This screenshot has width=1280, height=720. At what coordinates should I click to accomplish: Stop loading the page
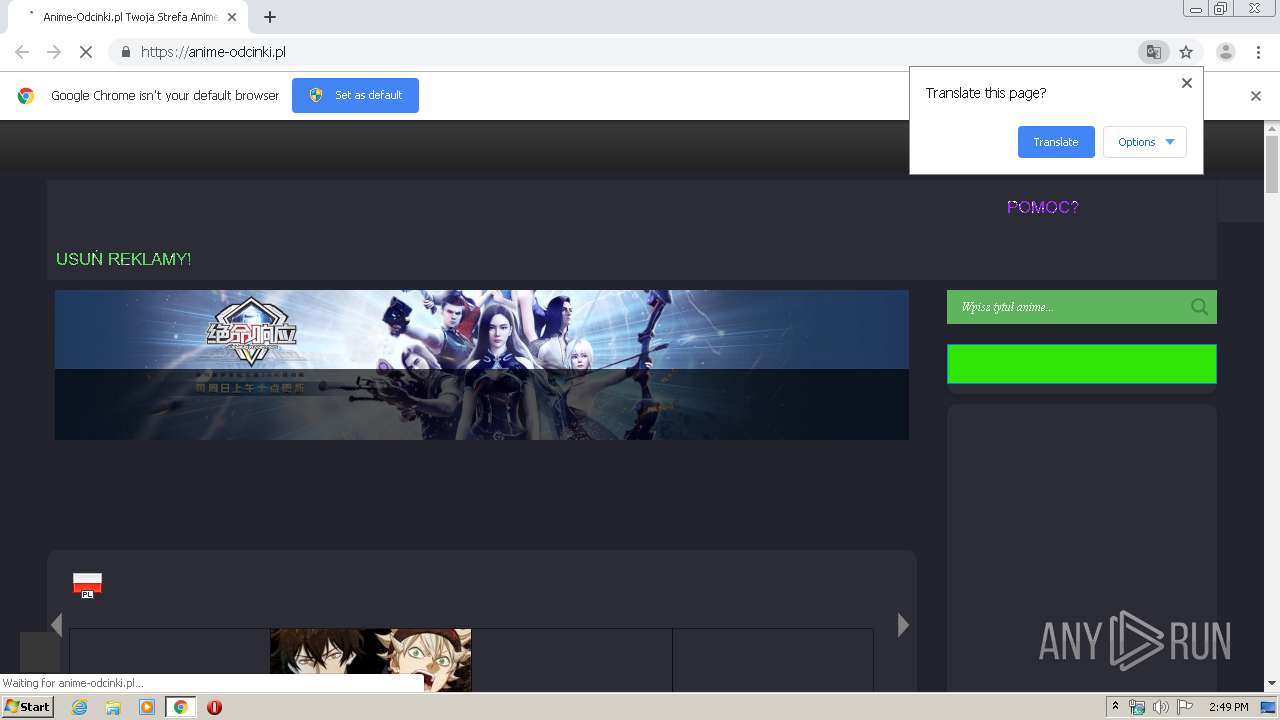pyautogui.click(x=86, y=52)
